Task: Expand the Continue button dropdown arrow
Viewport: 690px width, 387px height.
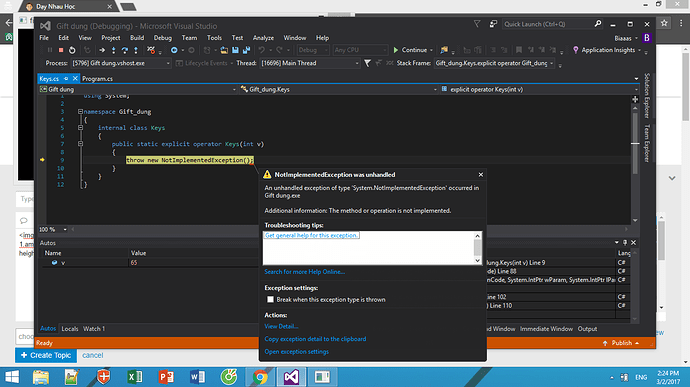Action: (x=431, y=50)
